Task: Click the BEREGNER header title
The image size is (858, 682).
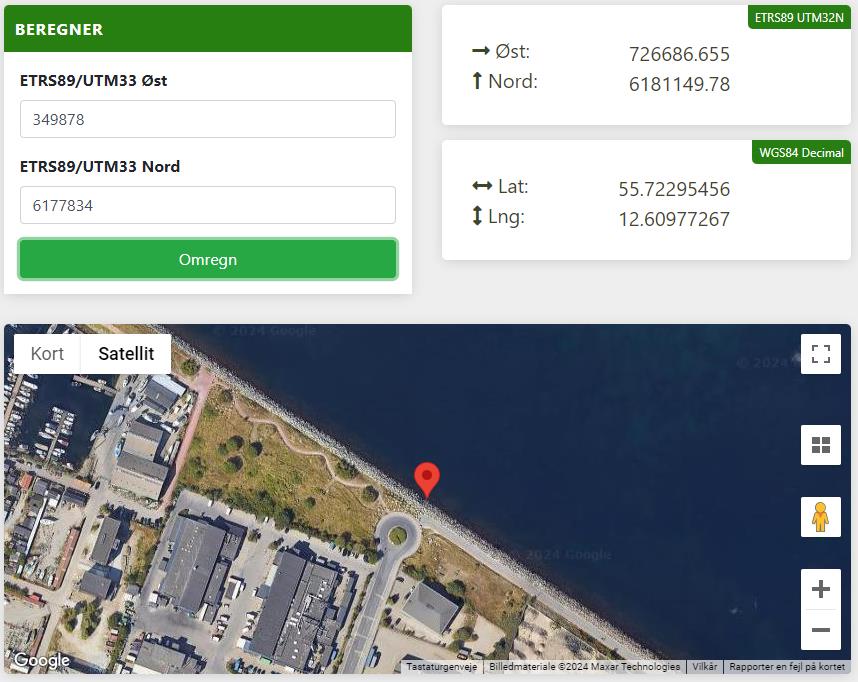Action: (x=59, y=30)
